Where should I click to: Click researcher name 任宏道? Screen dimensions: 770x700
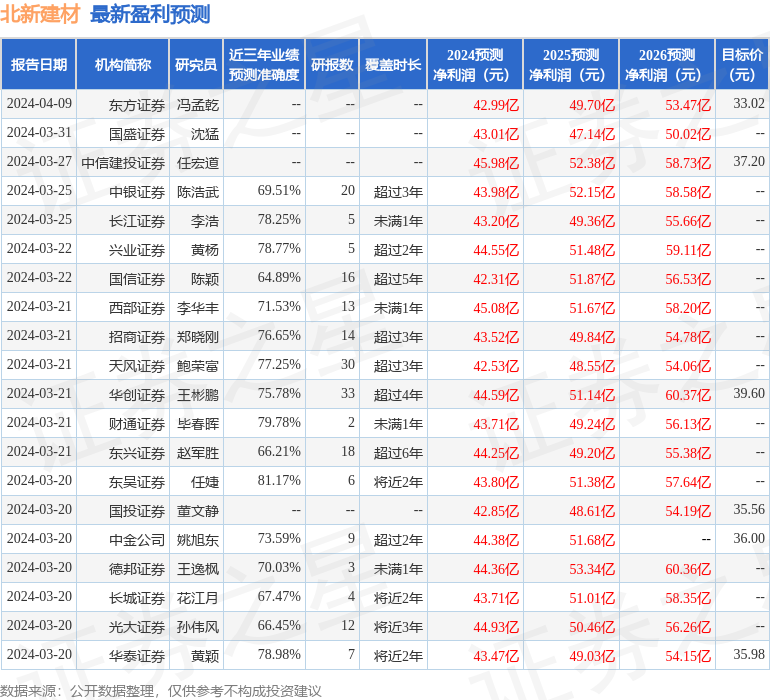198,163
